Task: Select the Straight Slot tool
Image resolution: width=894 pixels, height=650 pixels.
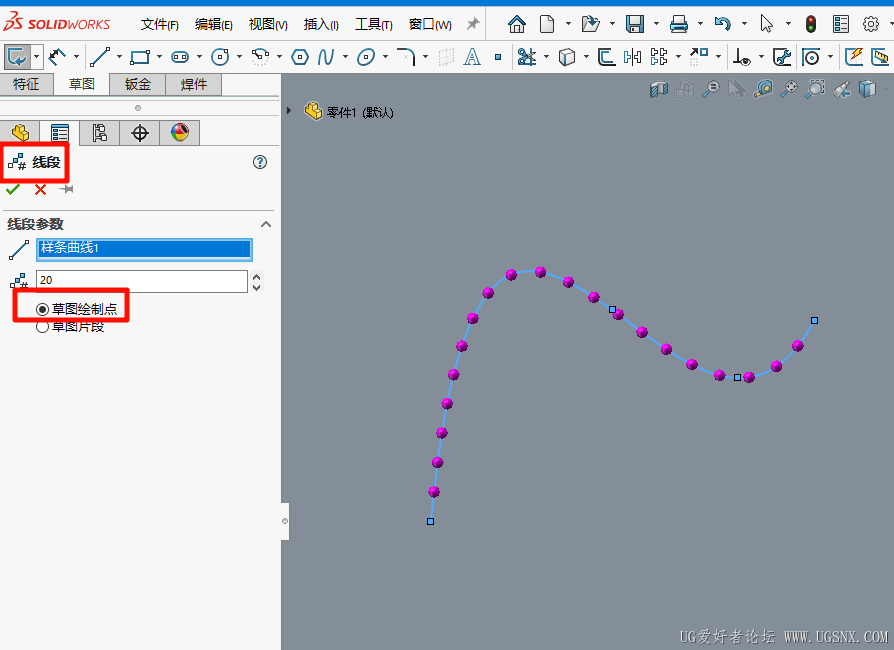Action: [180, 57]
